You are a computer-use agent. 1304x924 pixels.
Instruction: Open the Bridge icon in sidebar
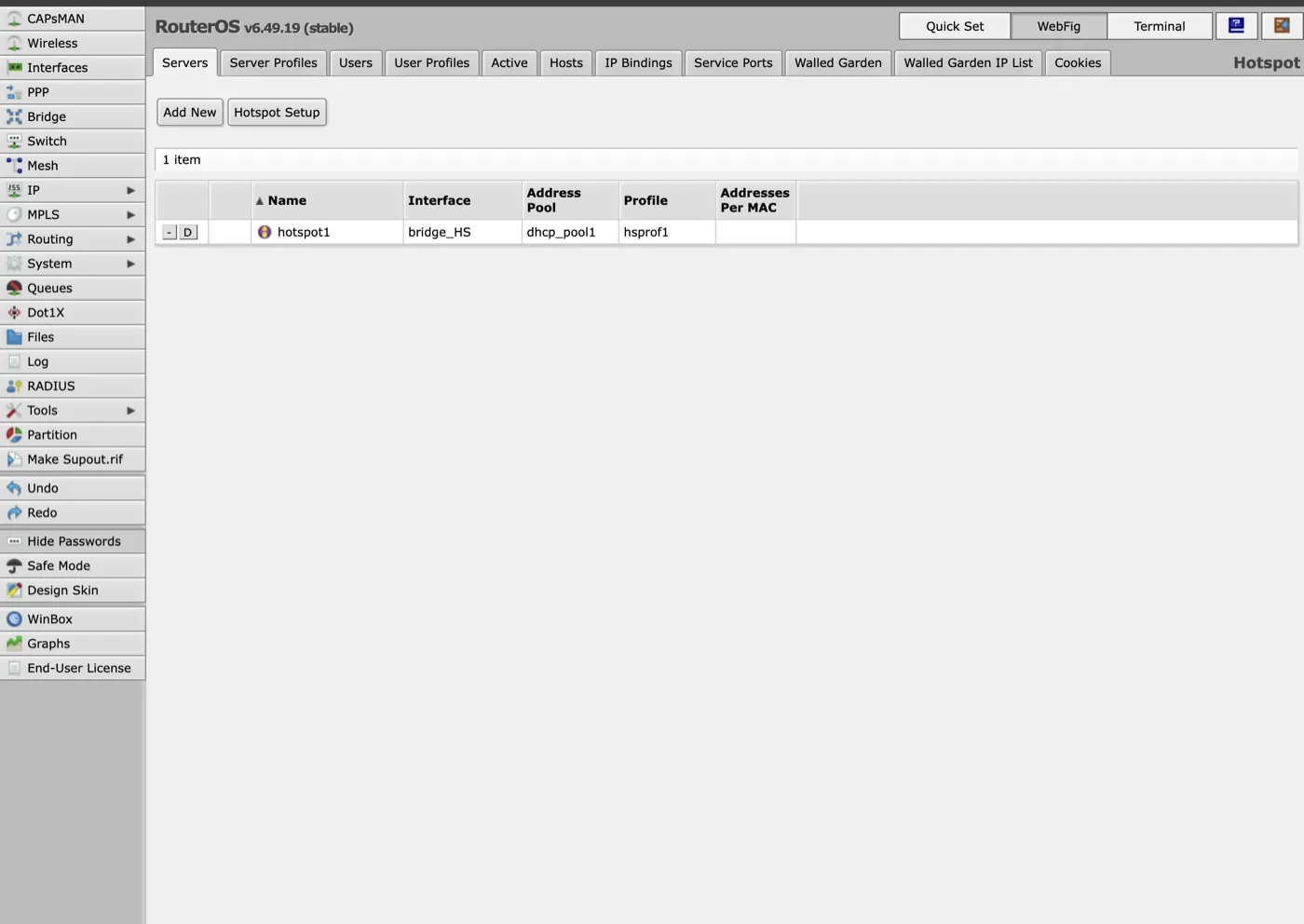pos(14,116)
